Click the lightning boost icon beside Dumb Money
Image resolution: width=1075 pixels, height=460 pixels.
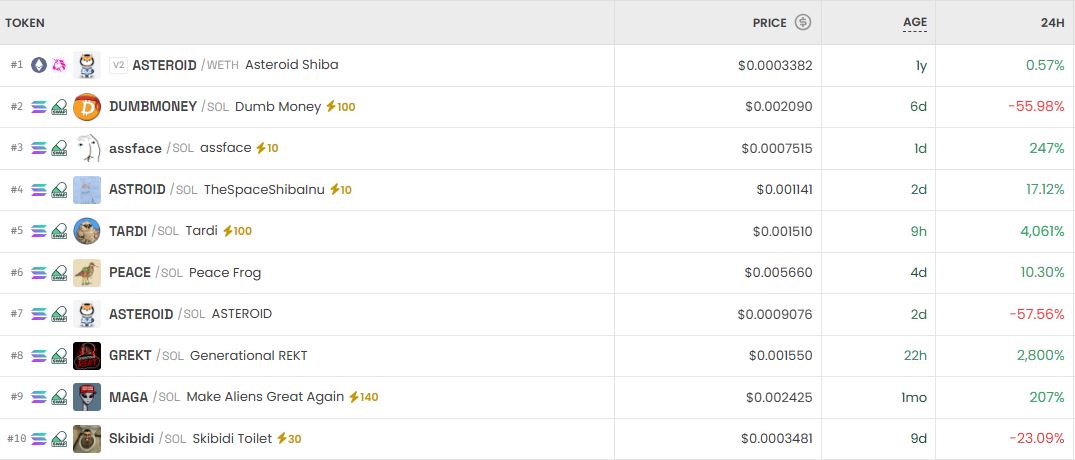pos(331,107)
